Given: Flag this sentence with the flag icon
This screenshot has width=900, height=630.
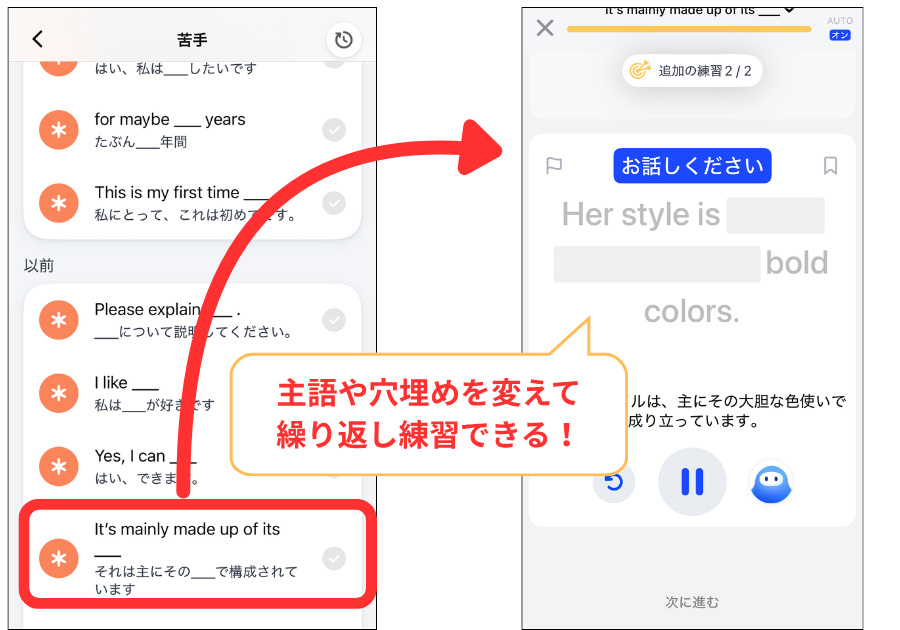Looking at the screenshot, I should pyautogui.click(x=554, y=166).
